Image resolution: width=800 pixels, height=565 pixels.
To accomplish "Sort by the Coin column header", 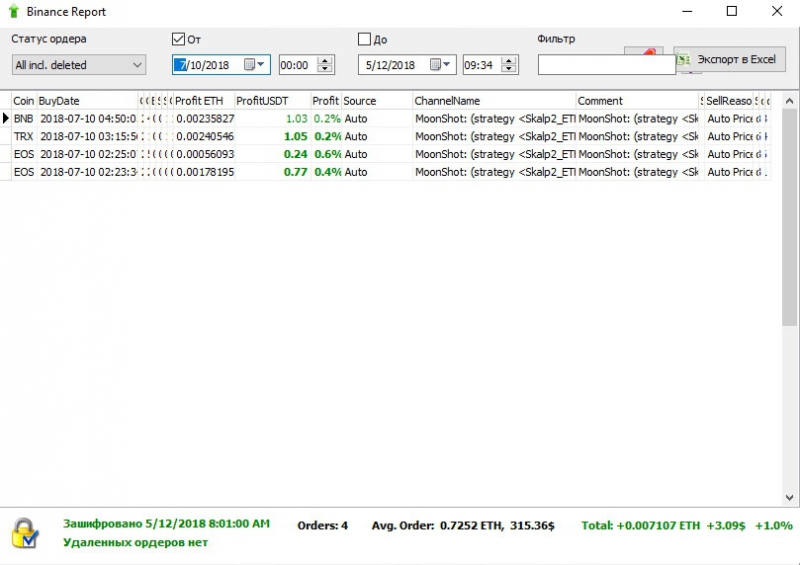I will click(x=23, y=101).
